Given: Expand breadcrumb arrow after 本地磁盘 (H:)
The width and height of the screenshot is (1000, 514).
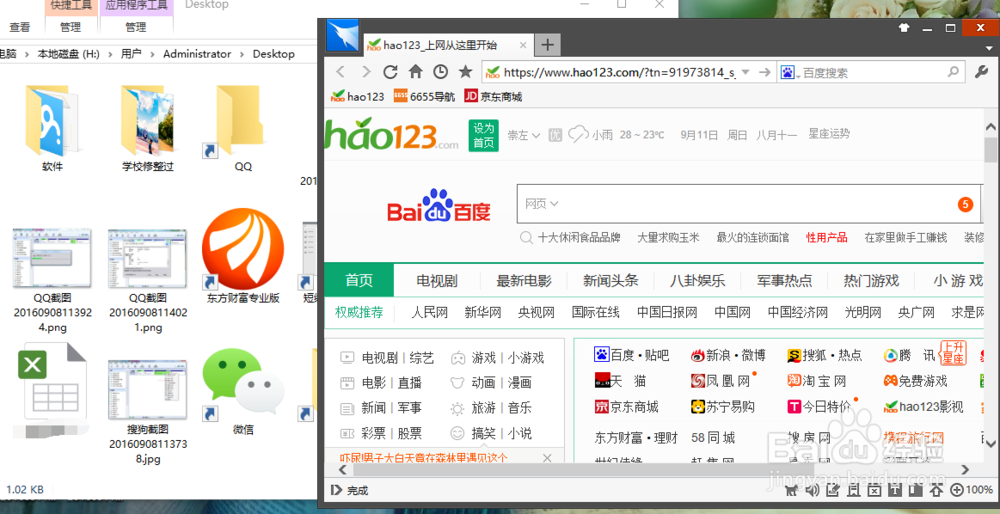Looking at the screenshot, I should click(110, 54).
